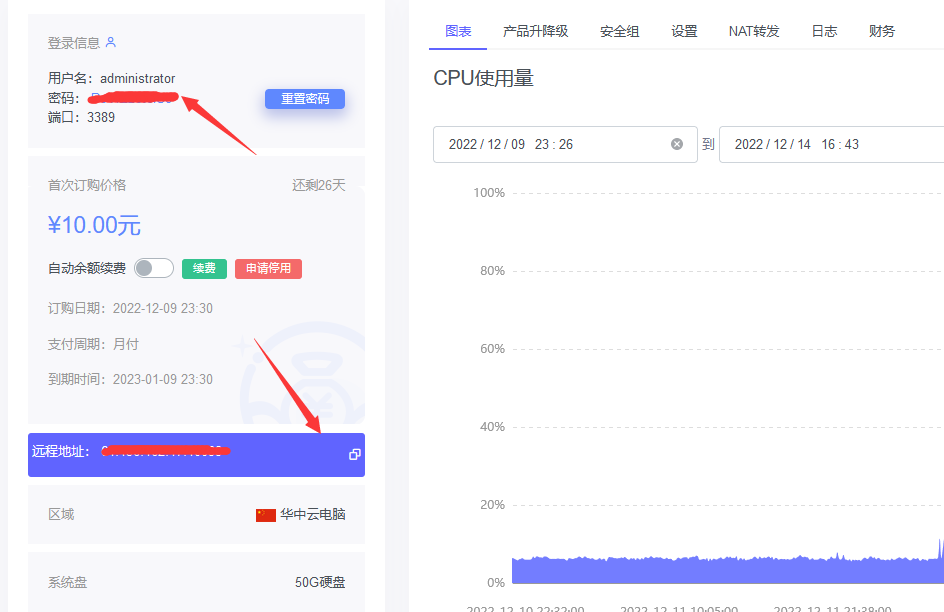Open the 产品升降级 tab
This screenshot has height=612, width=944.
tap(536, 31)
